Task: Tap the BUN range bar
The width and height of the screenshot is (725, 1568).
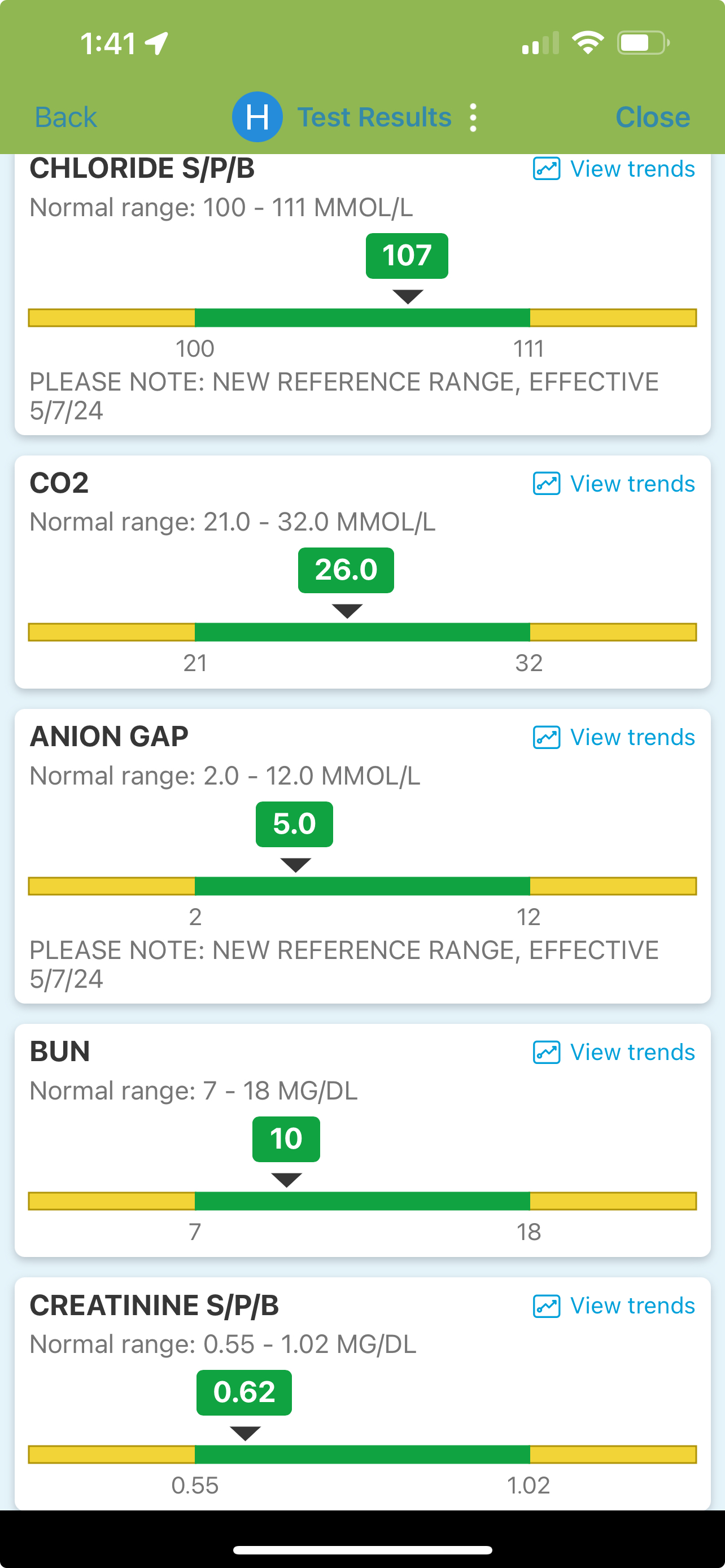Action: (x=362, y=1201)
